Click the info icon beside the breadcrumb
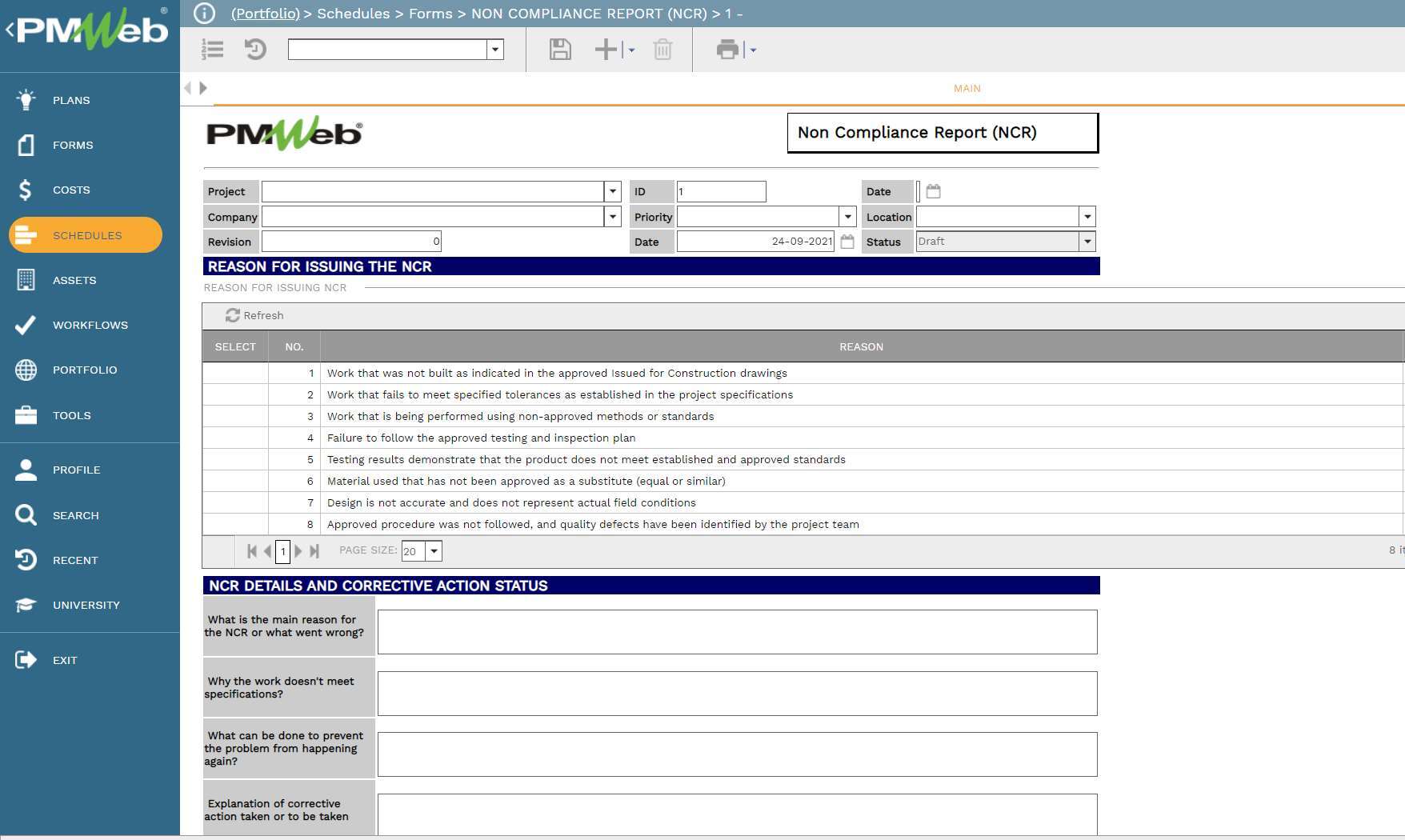This screenshot has width=1405, height=840. click(205, 14)
